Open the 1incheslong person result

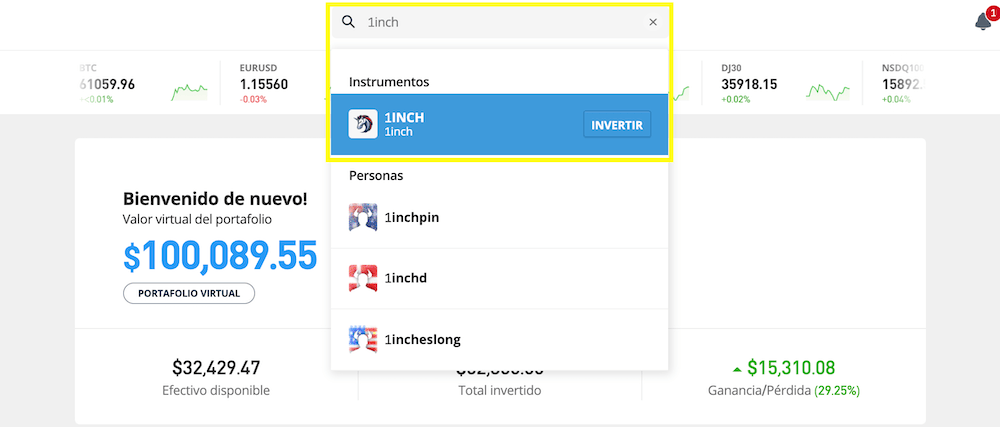(499, 340)
